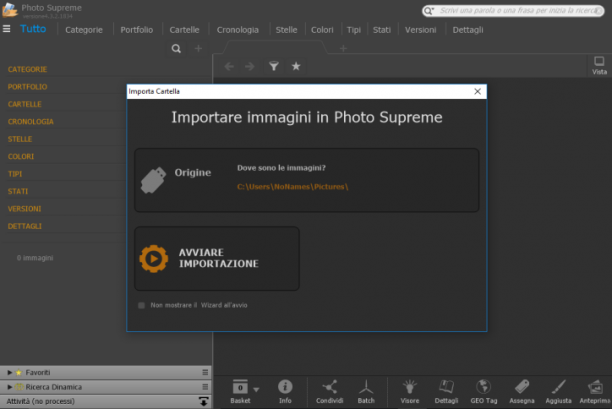Go forward with the right arrow
Screen dimensions: 612x409
[250, 66]
